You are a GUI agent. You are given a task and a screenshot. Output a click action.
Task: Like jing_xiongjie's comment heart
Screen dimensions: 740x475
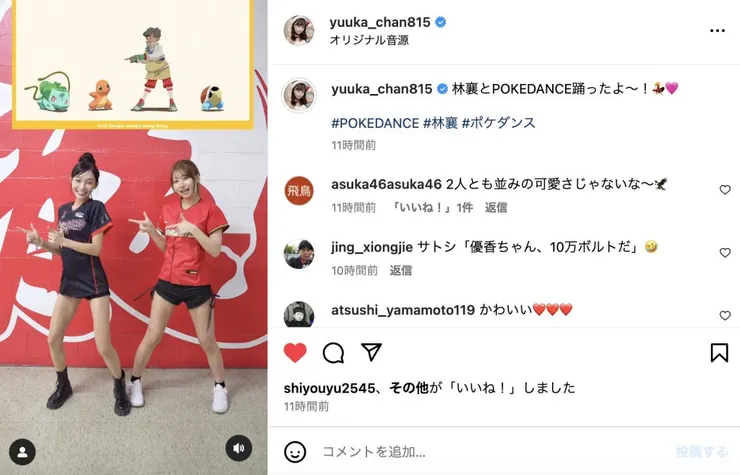(x=725, y=253)
